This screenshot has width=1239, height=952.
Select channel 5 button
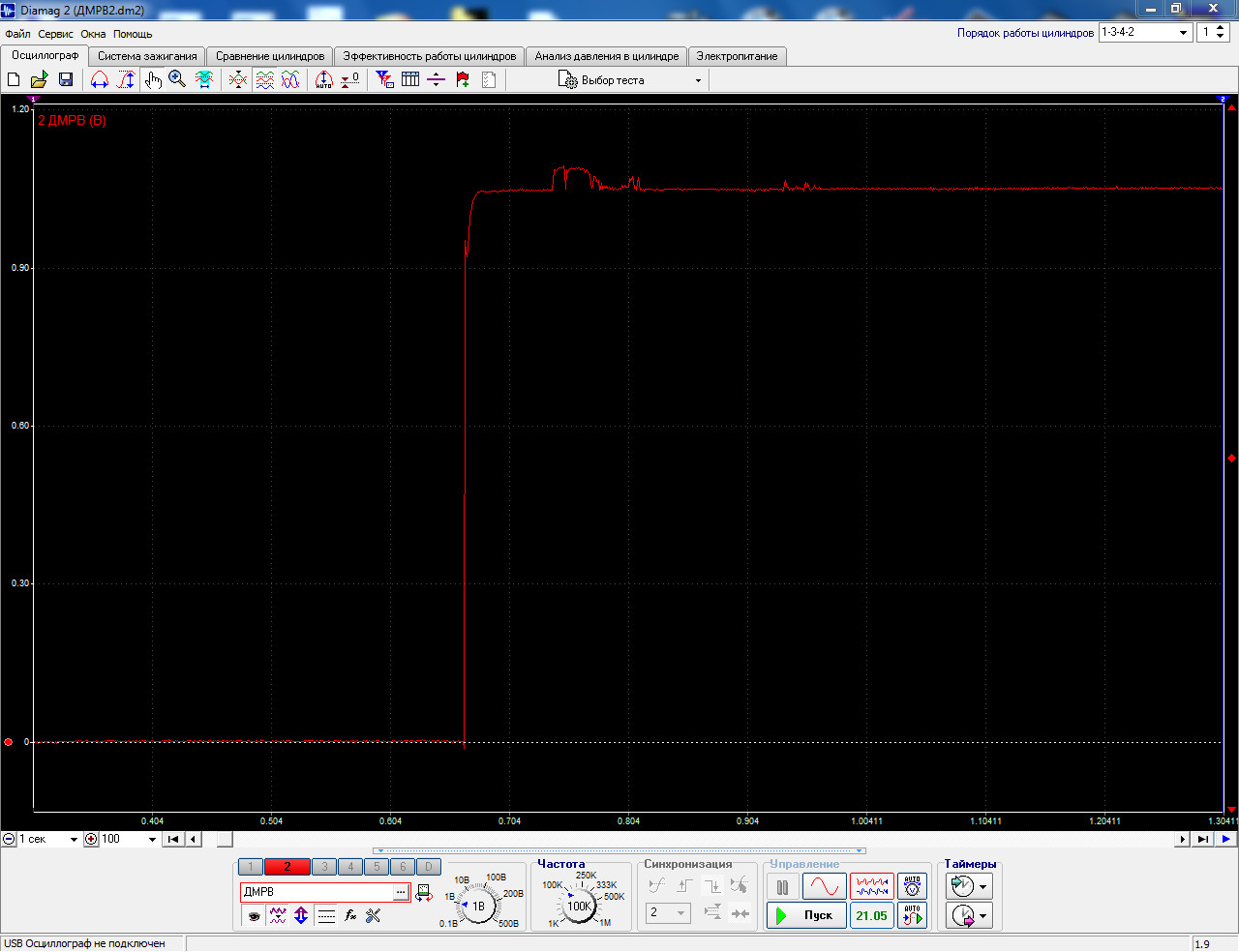pyautogui.click(x=377, y=867)
